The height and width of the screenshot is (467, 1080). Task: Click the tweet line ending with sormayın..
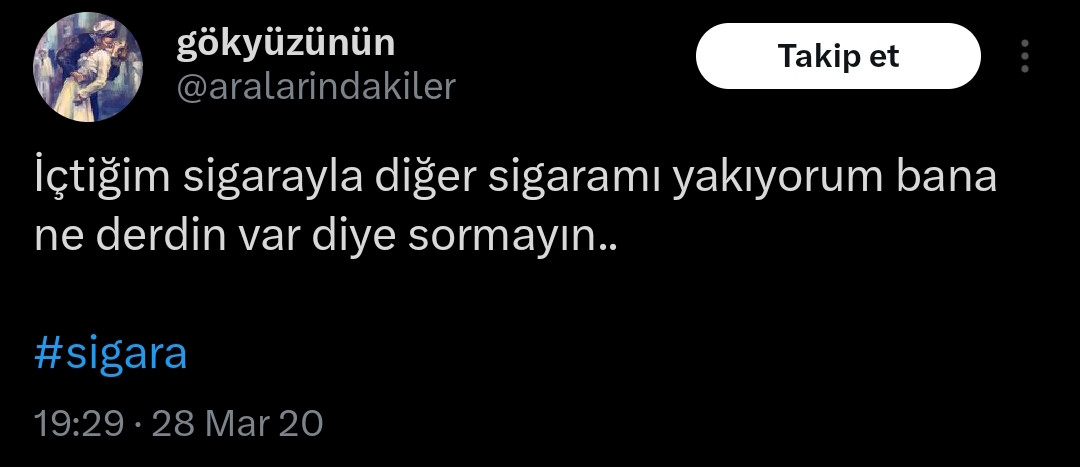coord(326,237)
